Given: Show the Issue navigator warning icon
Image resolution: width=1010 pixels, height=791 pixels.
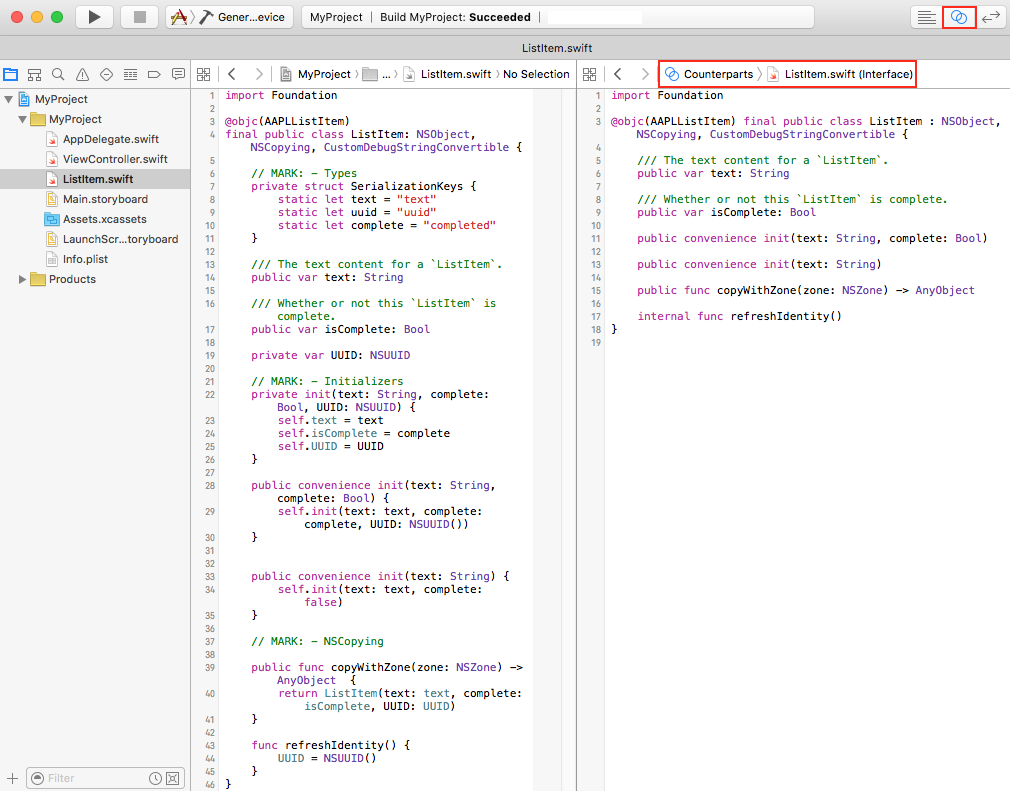Looking at the screenshot, I should [82, 74].
